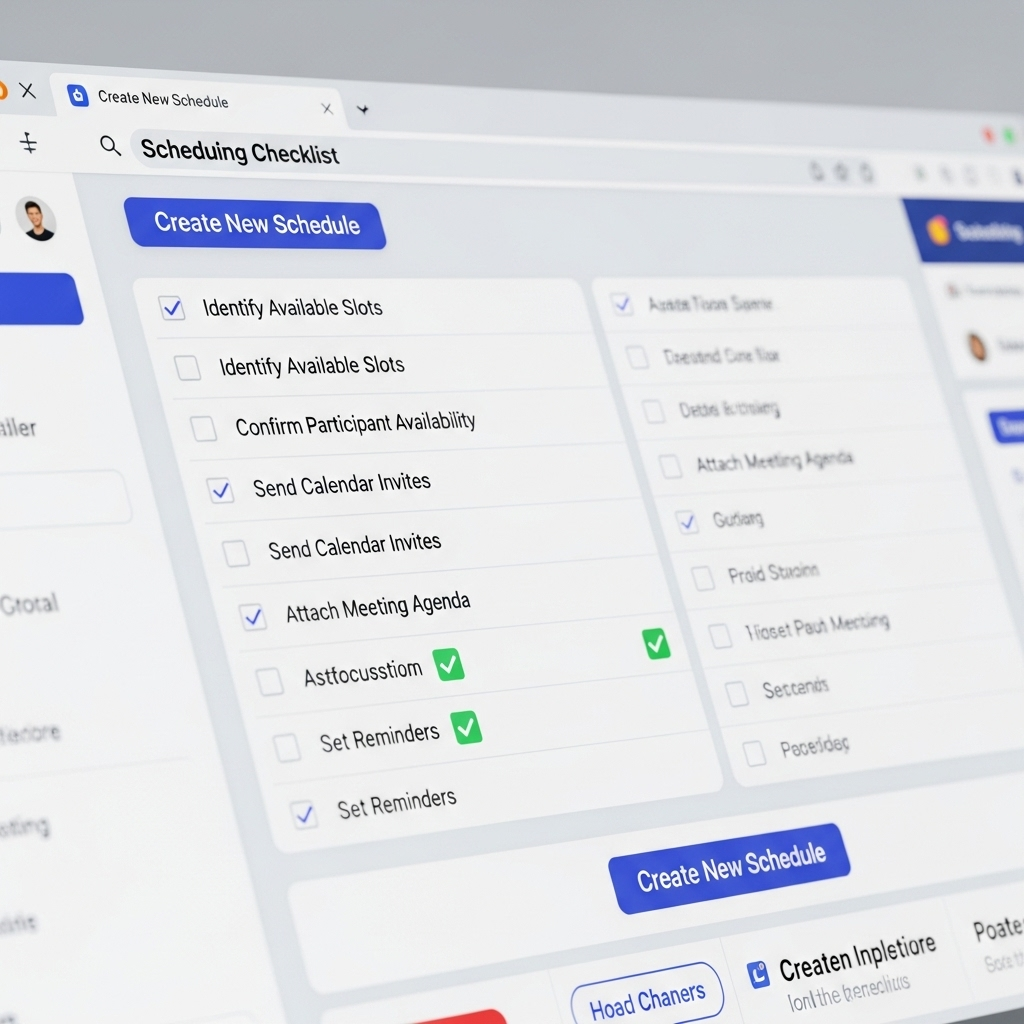Click the blue favicon on the Create New Schedule tab
This screenshot has height=1024, width=1024.
[77, 96]
